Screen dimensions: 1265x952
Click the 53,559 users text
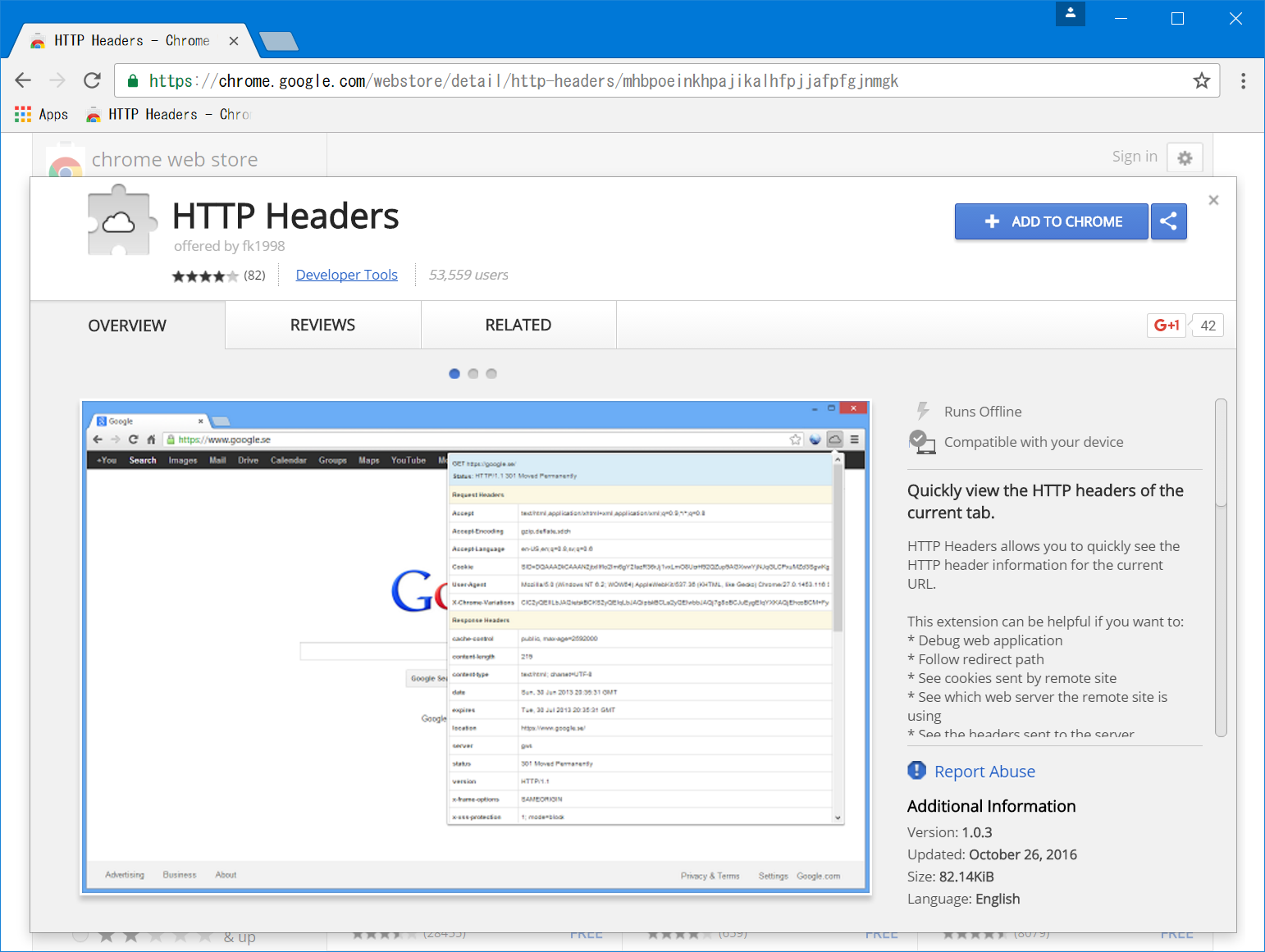[468, 275]
